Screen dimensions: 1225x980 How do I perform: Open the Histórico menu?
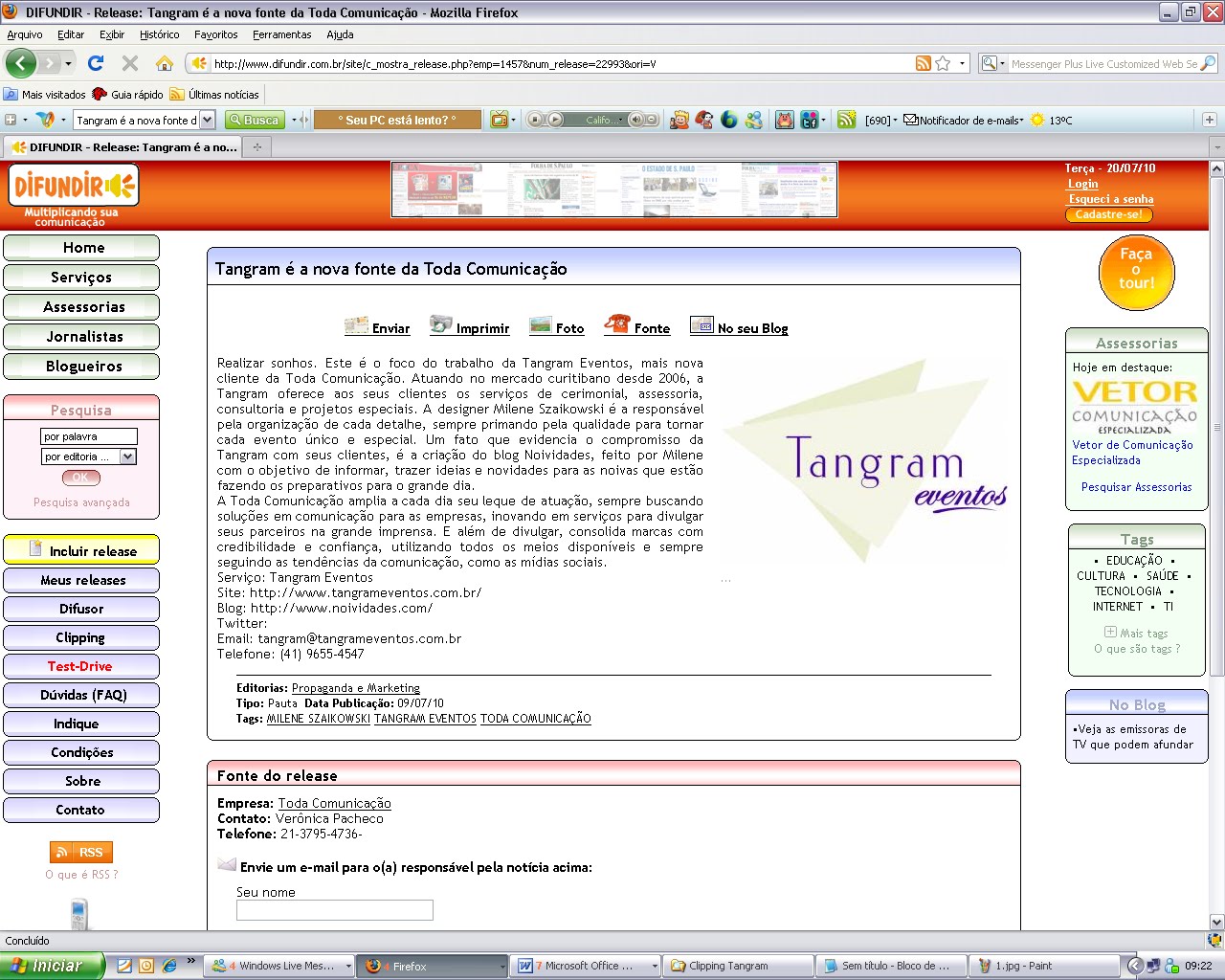click(x=159, y=34)
